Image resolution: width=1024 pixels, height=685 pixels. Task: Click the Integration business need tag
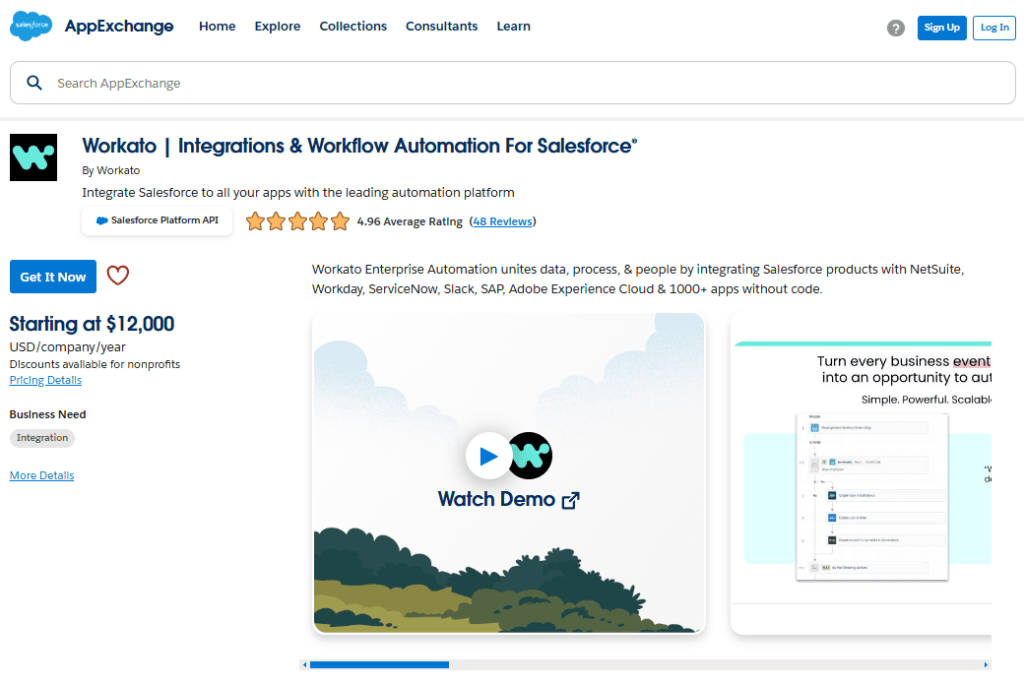pos(42,438)
